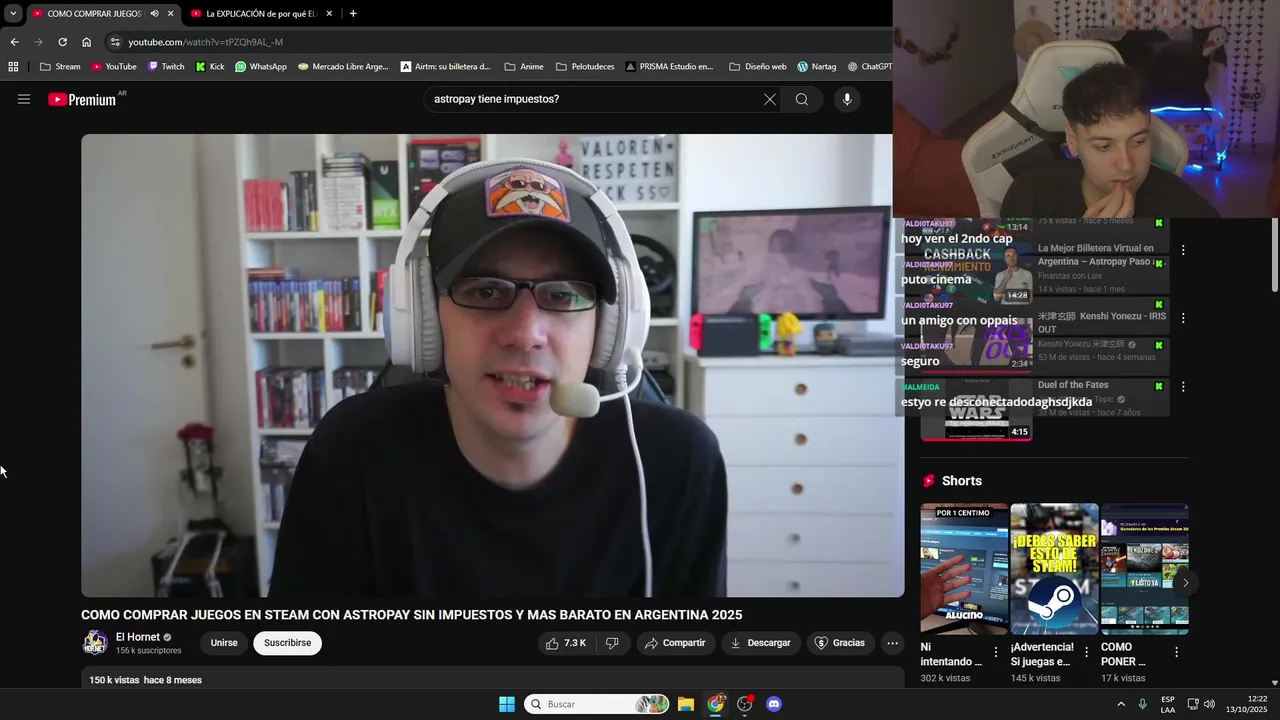Open the WhatsApp bookmark
The width and height of the screenshot is (1280, 720).
click(x=261, y=67)
